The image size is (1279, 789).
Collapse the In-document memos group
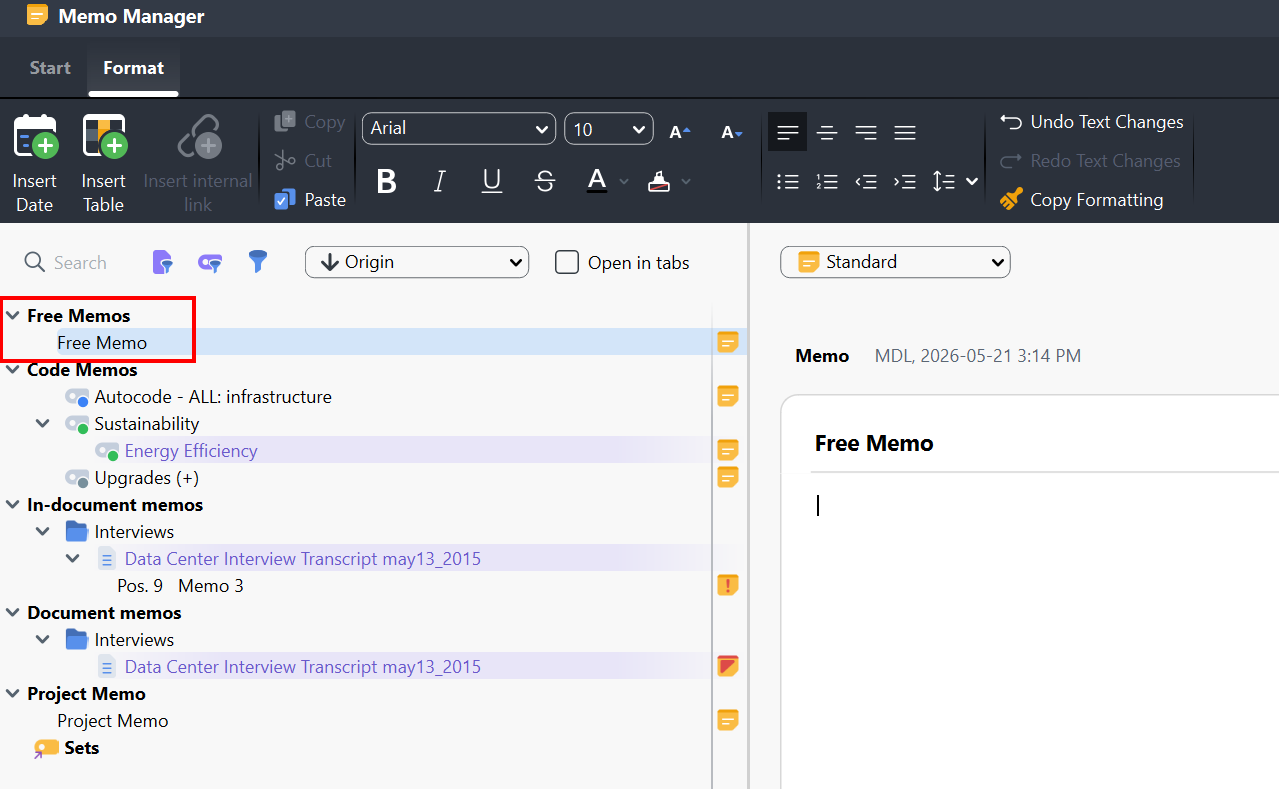point(13,505)
